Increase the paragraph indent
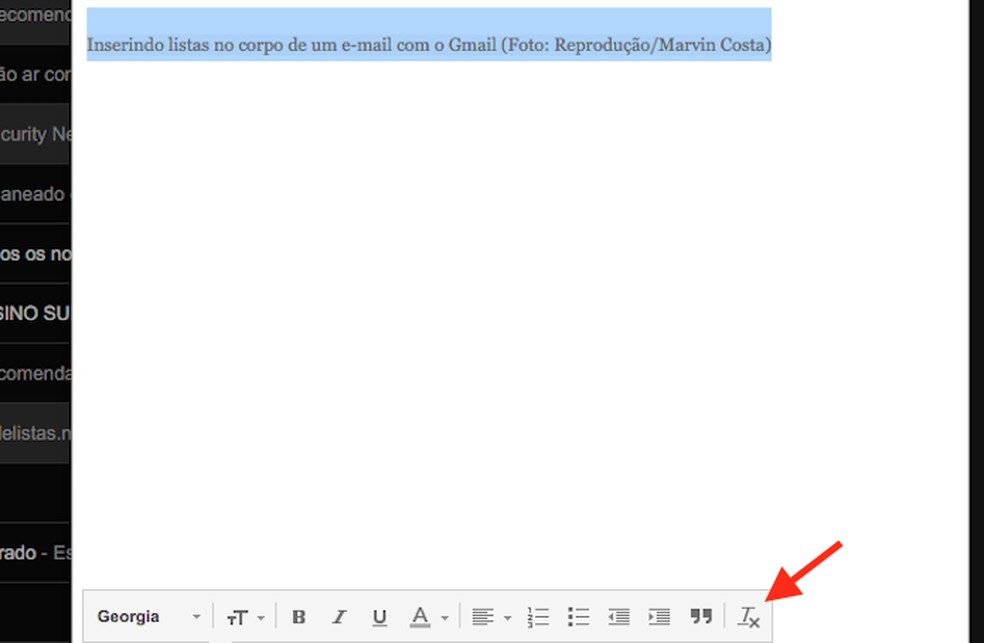Screen dimensions: 984x643 [x=659, y=617]
